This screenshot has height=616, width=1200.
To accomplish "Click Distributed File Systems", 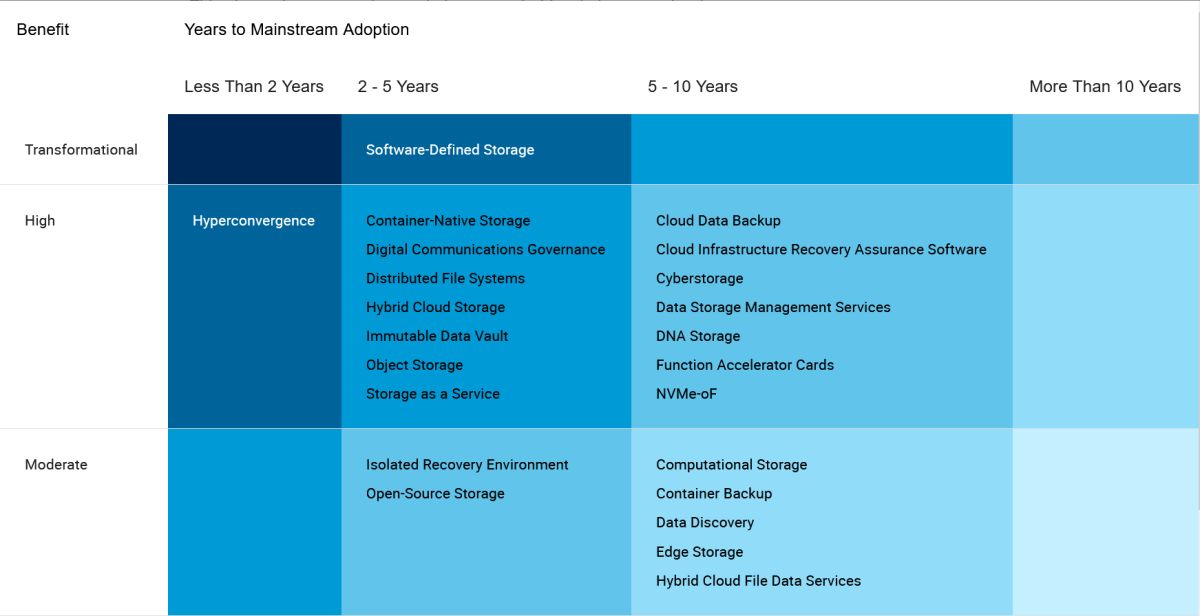I will (445, 279).
